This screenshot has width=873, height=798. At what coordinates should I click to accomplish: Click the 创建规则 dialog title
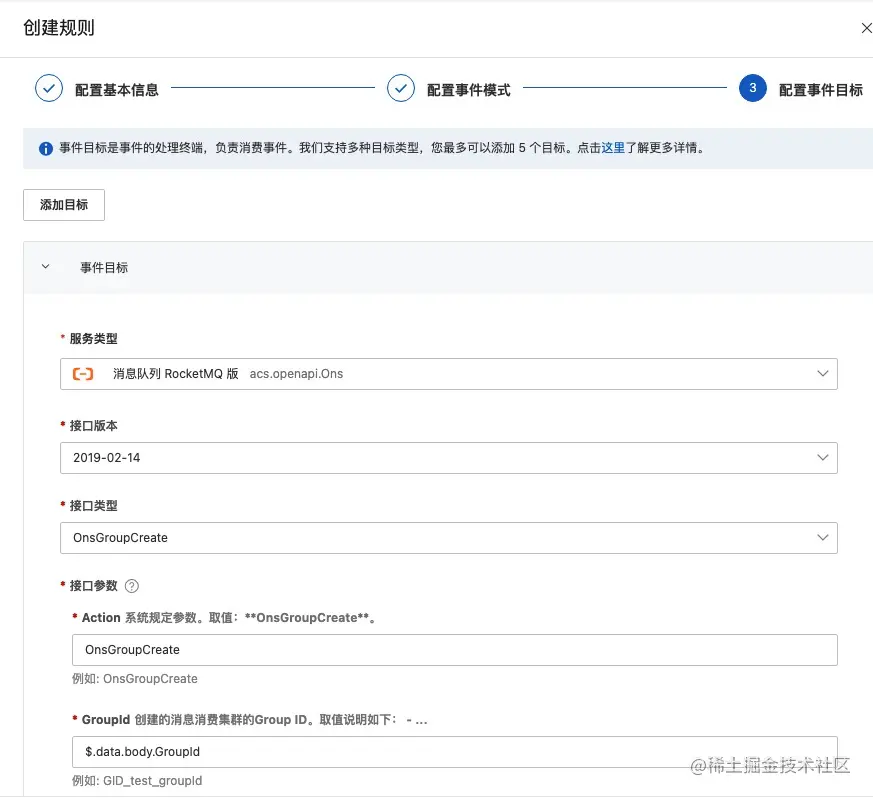point(59,28)
